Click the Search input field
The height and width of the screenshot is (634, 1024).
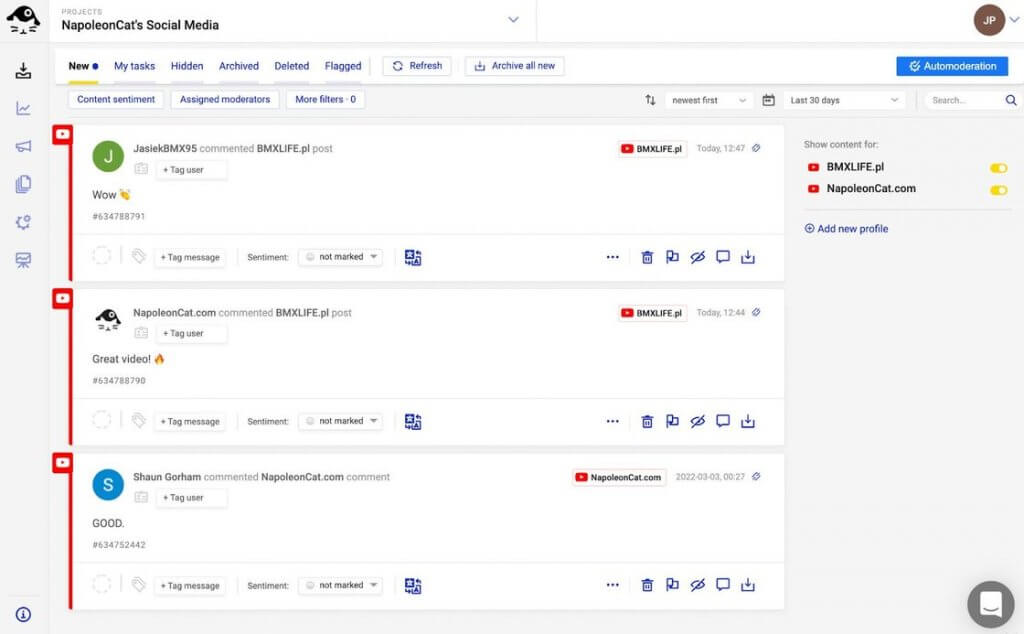pyautogui.click(x=965, y=100)
